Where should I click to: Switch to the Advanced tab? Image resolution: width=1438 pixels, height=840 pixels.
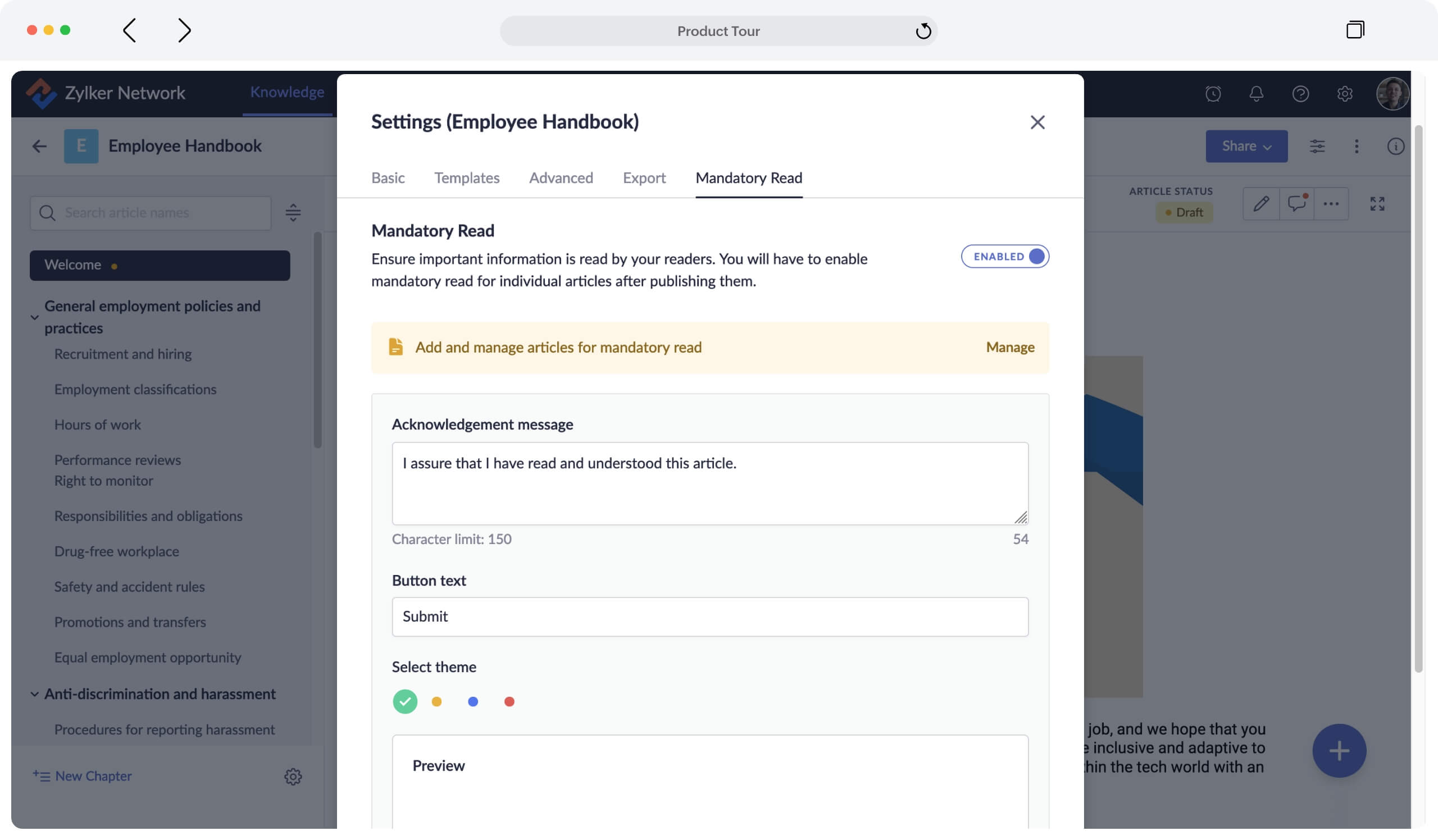[561, 178]
